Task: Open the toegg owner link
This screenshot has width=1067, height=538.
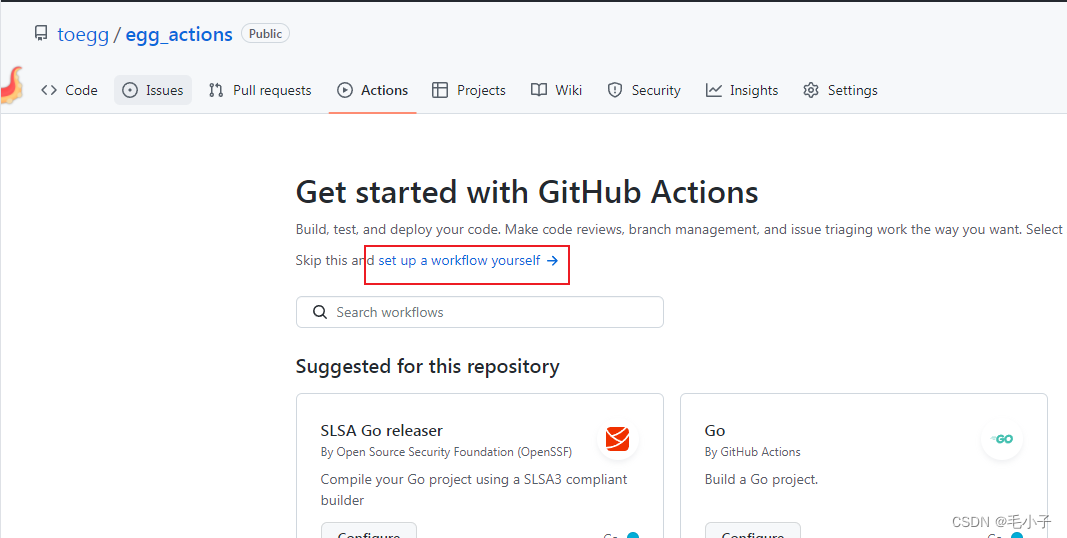Action: [x=83, y=34]
